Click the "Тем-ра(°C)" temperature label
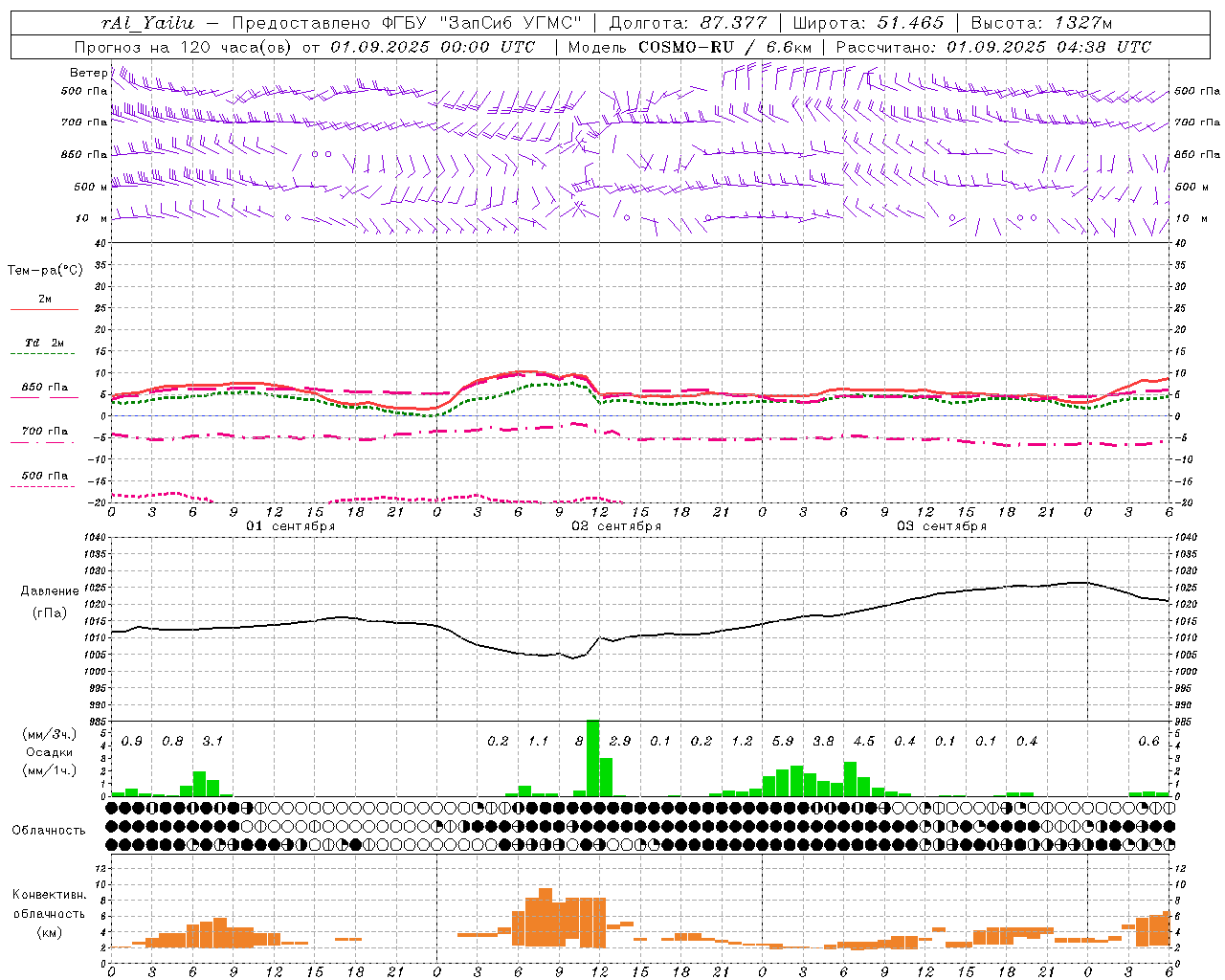 [x=45, y=271]
